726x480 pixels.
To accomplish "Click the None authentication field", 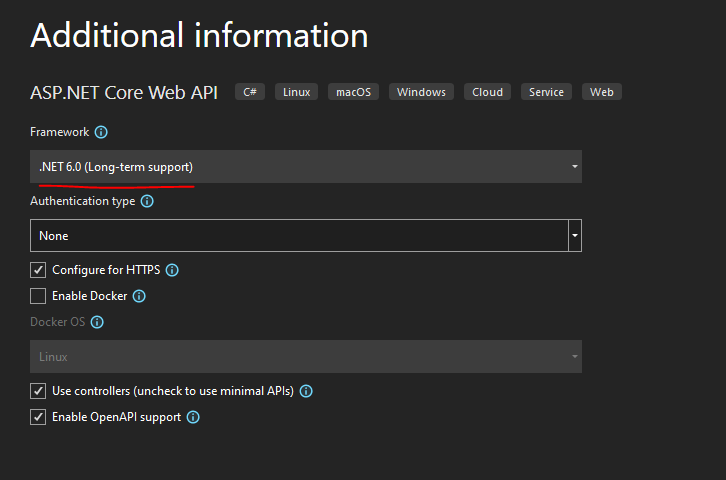I will tap(298, 236).
